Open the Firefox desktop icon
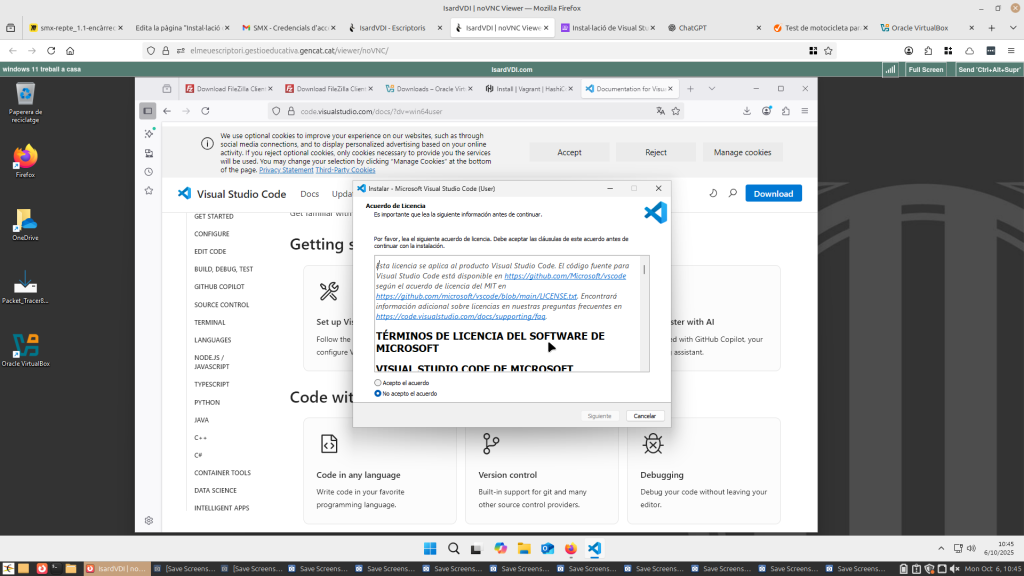Image resolution: width=1024 pixels, height=576 pixels. point(25,158)
